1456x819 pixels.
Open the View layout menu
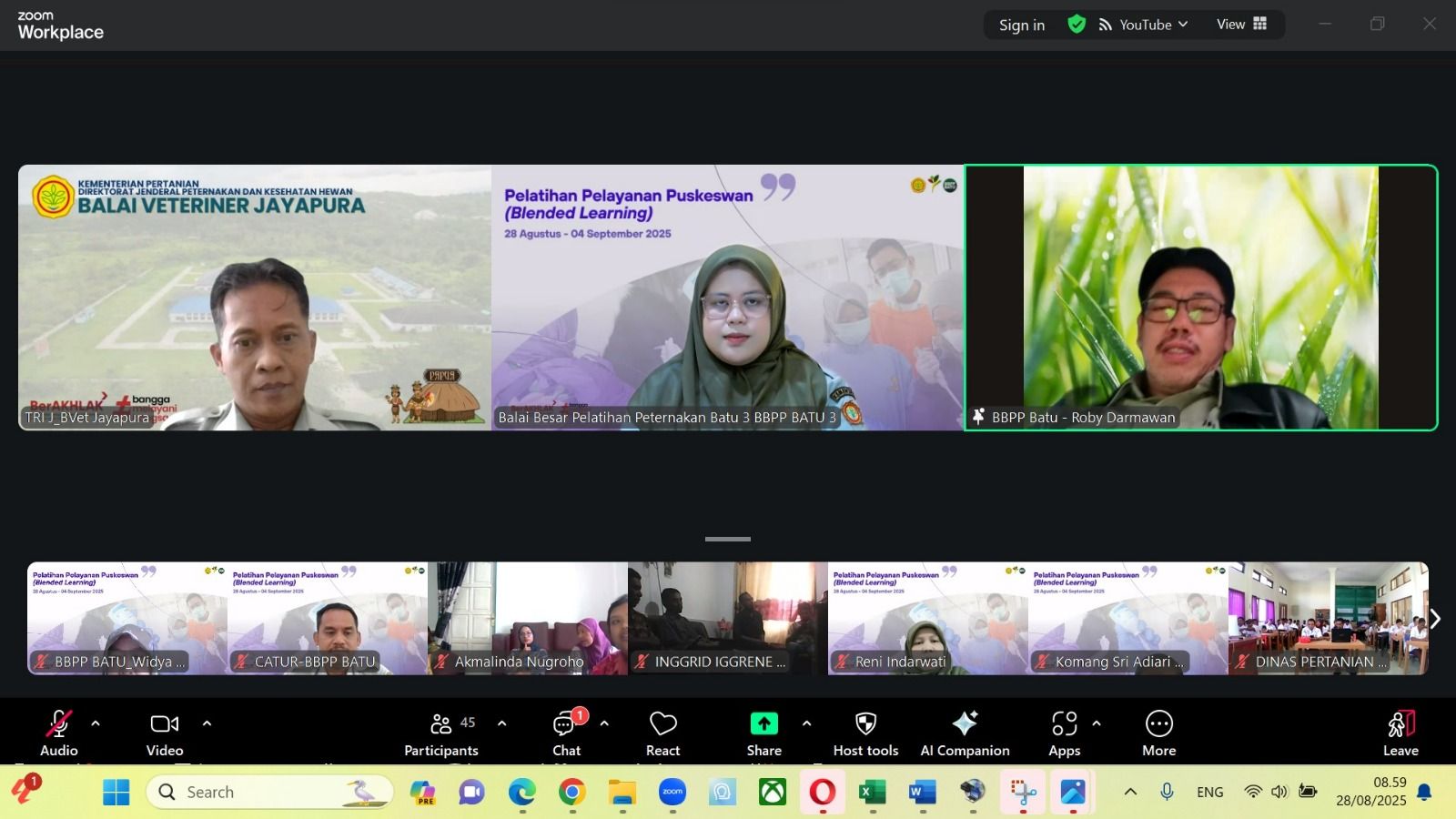1242,25
